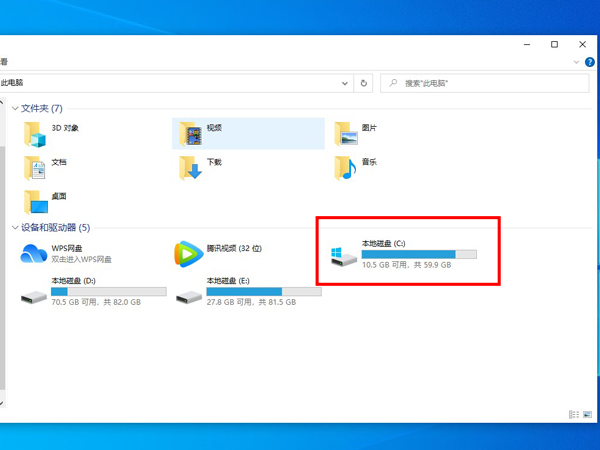Open the 视频 folder
The image size is (600, 450).
point(190,133)
